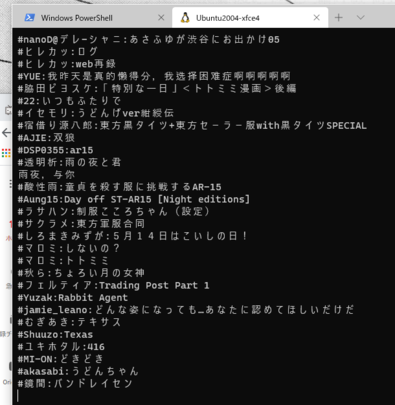This screenshot has width=395, height=405.
Task: Click the line '#Shuuzo:Texas'
Action: 55,335
